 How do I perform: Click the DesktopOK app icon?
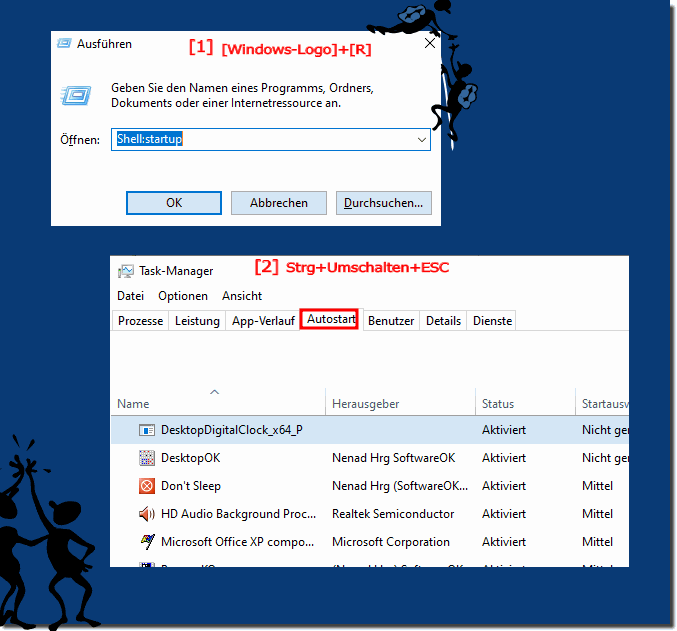[x=147, y=458]
